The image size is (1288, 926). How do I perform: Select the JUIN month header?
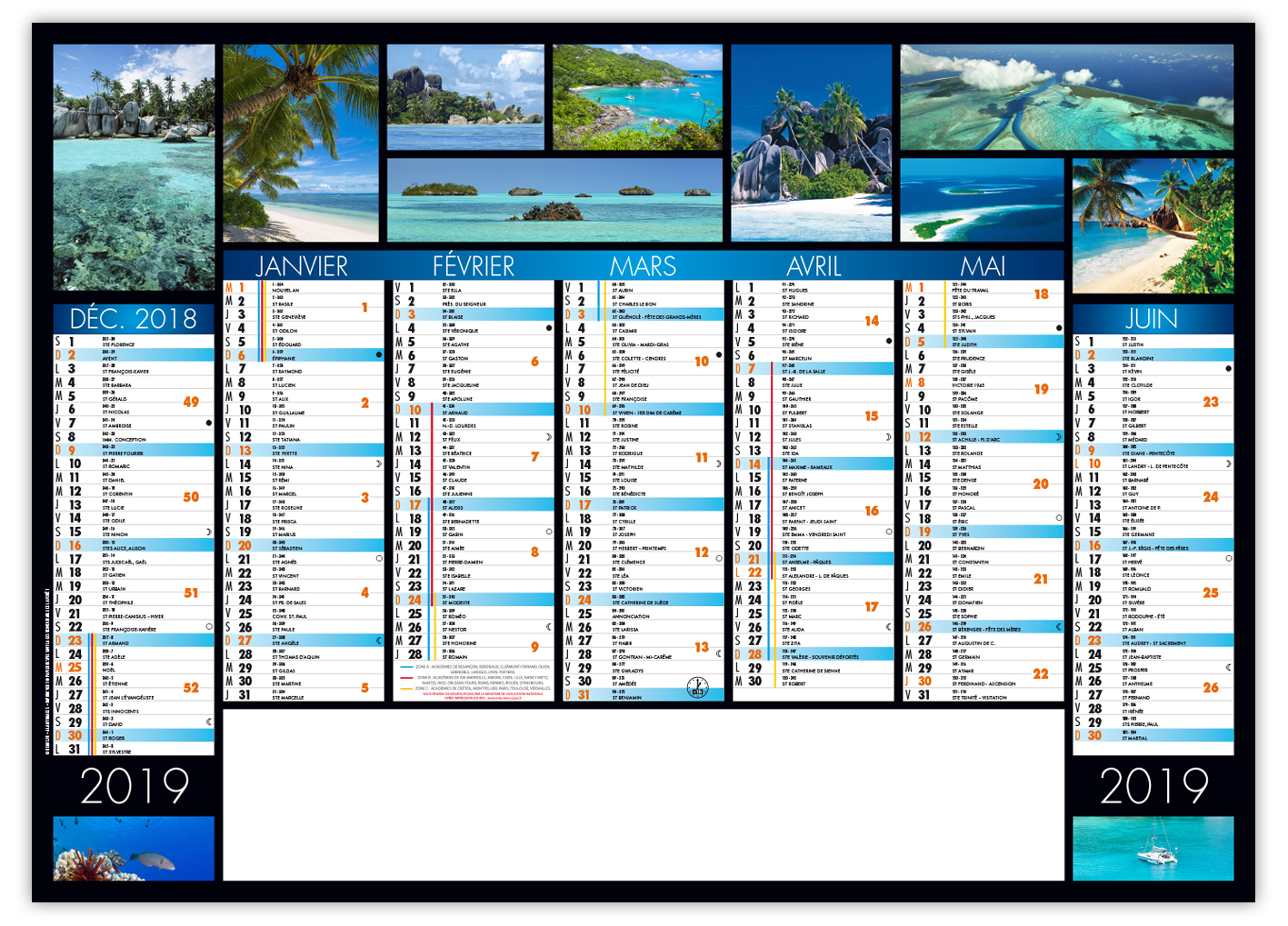(1152, 318)
